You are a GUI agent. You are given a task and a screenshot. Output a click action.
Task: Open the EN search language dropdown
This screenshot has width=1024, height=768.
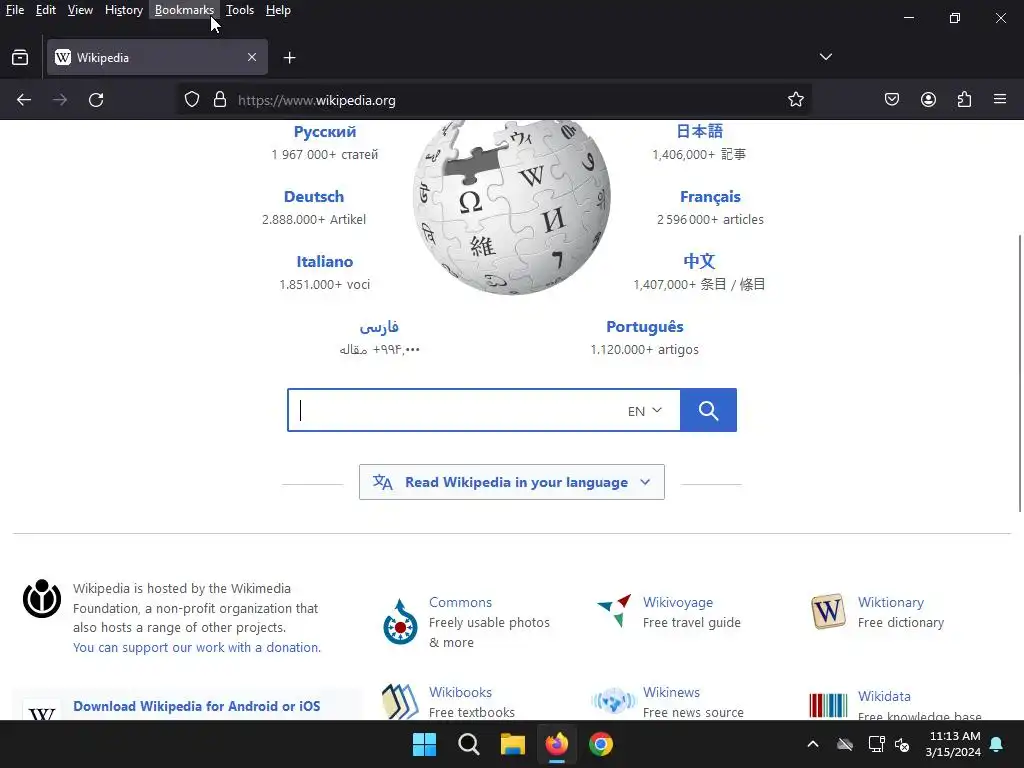pyautogui.click(x=645, y=411)
